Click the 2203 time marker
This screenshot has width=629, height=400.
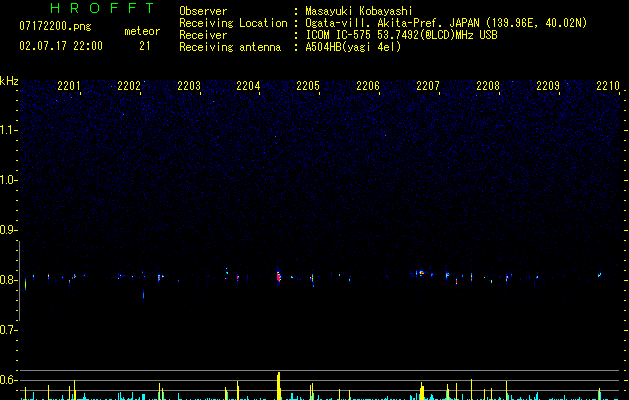189,86
